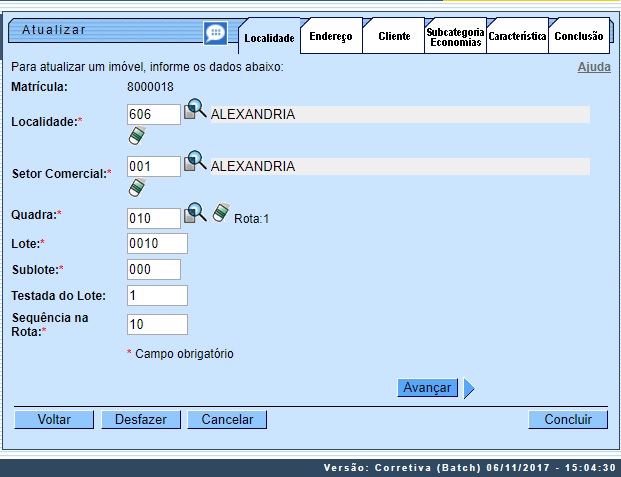Click the blue arrow next to Avançar
The height and width of the screenshot is (477, 621).
pyautogui.click(x=469, y=388)
